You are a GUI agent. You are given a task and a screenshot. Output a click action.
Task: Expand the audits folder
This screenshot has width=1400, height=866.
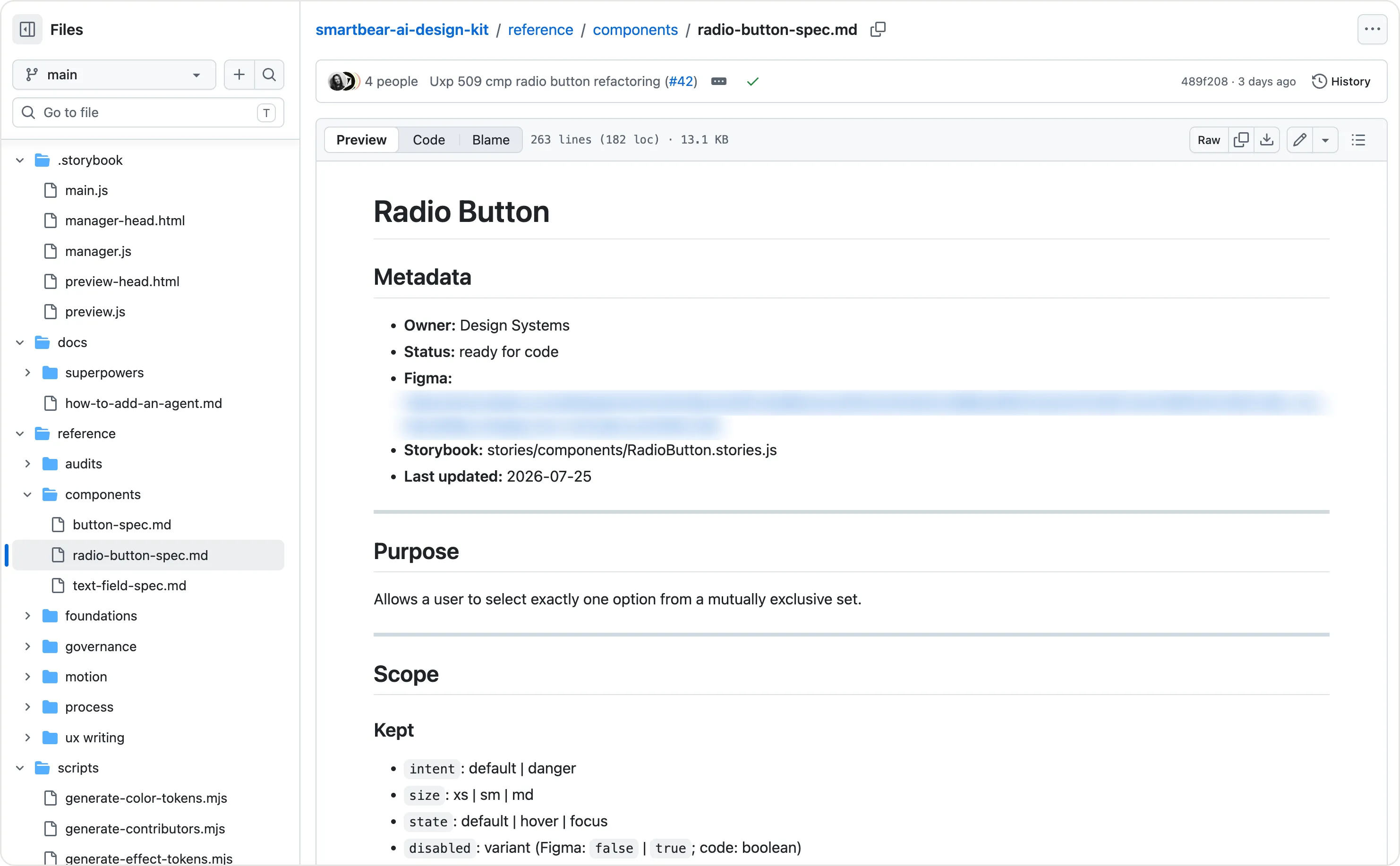[x=27, y=464]
